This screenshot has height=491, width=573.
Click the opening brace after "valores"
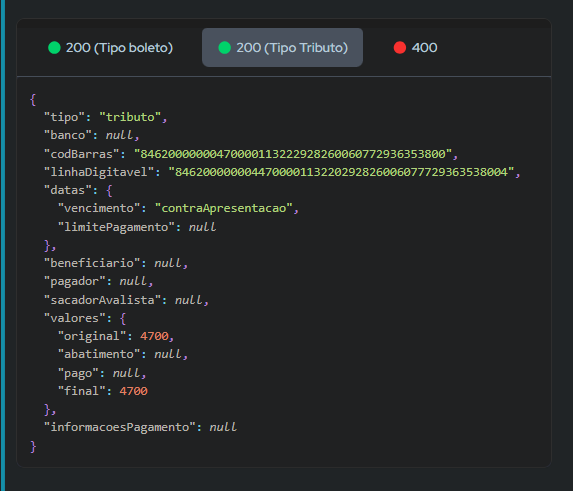(123, 318)
